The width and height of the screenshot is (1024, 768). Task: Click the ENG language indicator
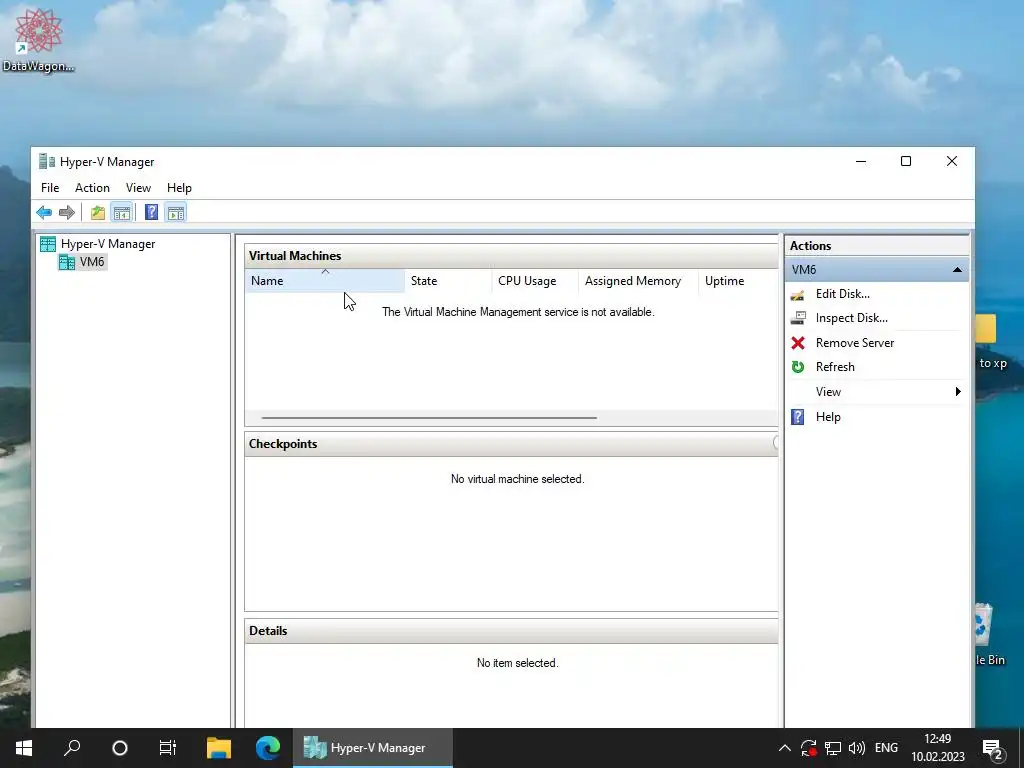pos(886,748)
